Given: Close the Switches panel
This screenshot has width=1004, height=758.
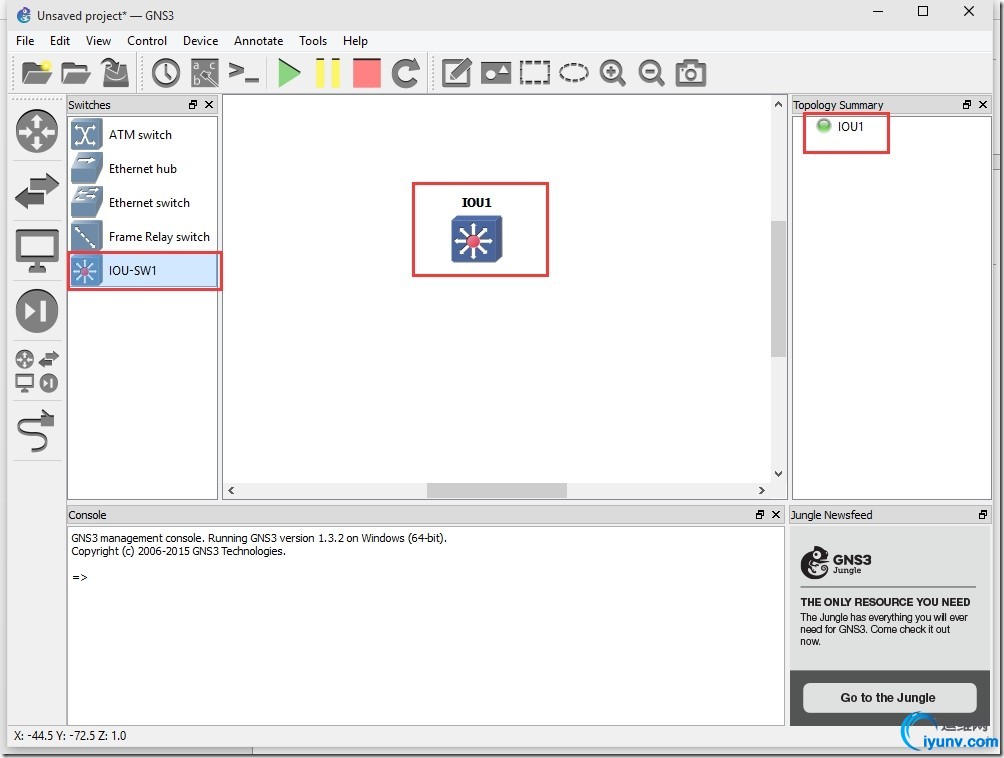Looking at the screenshot, I should (x=209, y=104).
